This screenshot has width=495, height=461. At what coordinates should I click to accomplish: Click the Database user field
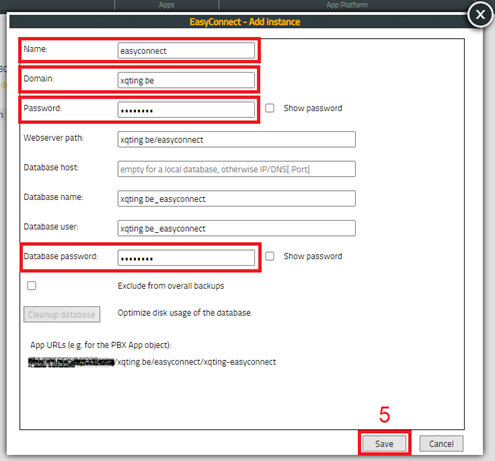(236, 228)
